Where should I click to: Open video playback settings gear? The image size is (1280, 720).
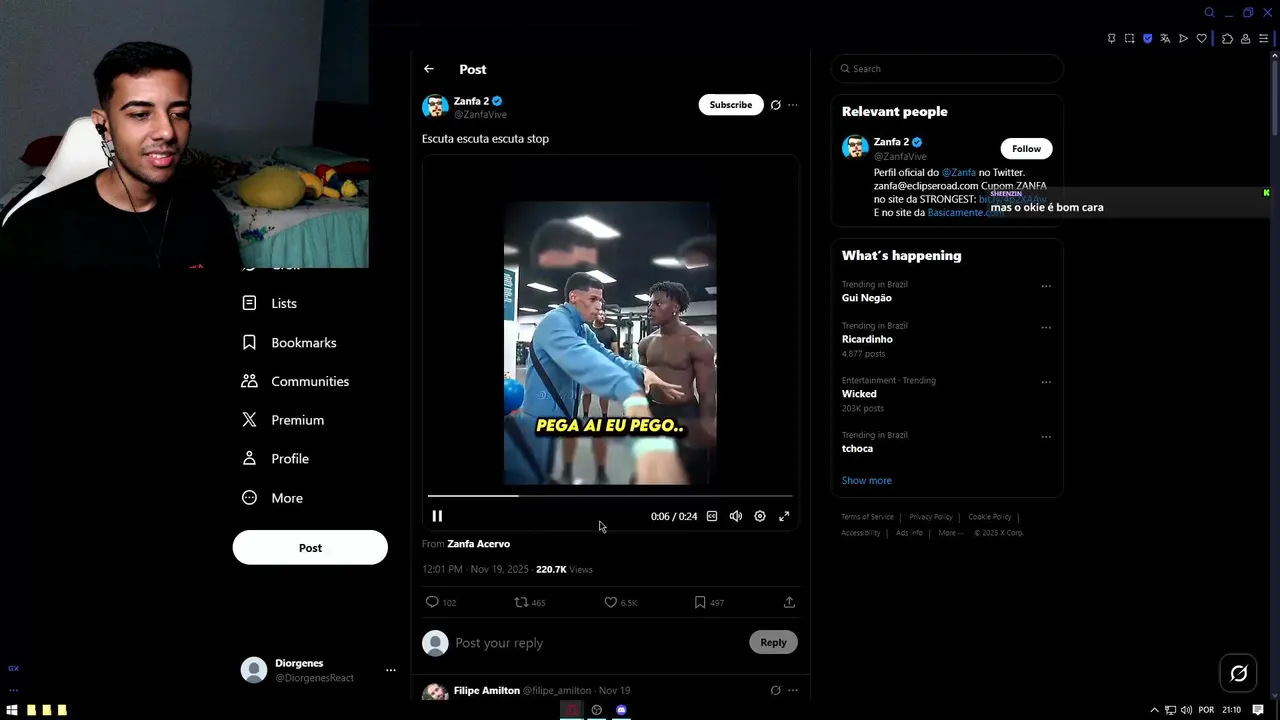[x=760, y=516]
